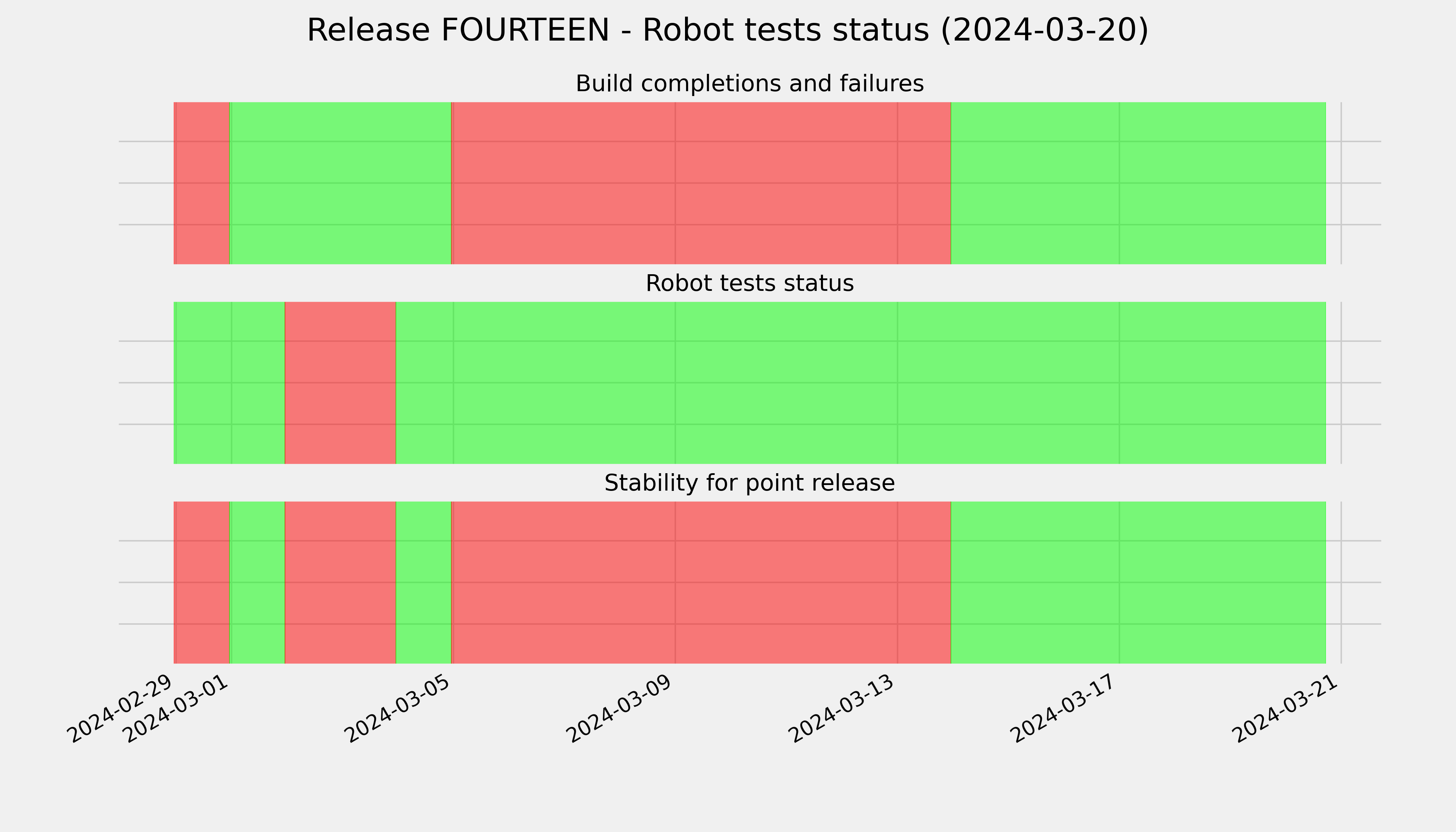Select the first red segment in the Build chart
Viewport: 1456px width, 832px height.
click(202, 183)
